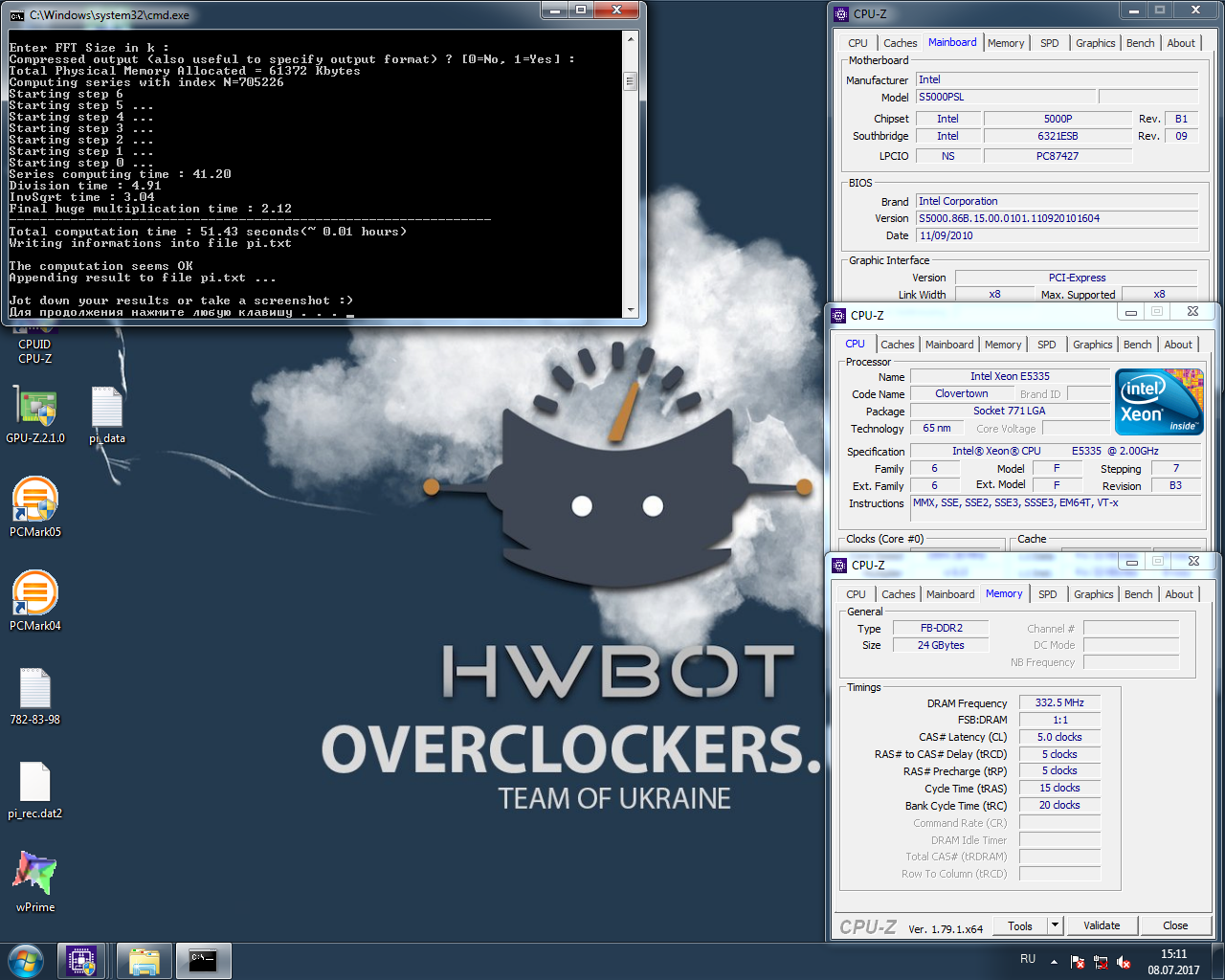Open SPD tab in the Xeon CPU window

tap(1047, 345)
